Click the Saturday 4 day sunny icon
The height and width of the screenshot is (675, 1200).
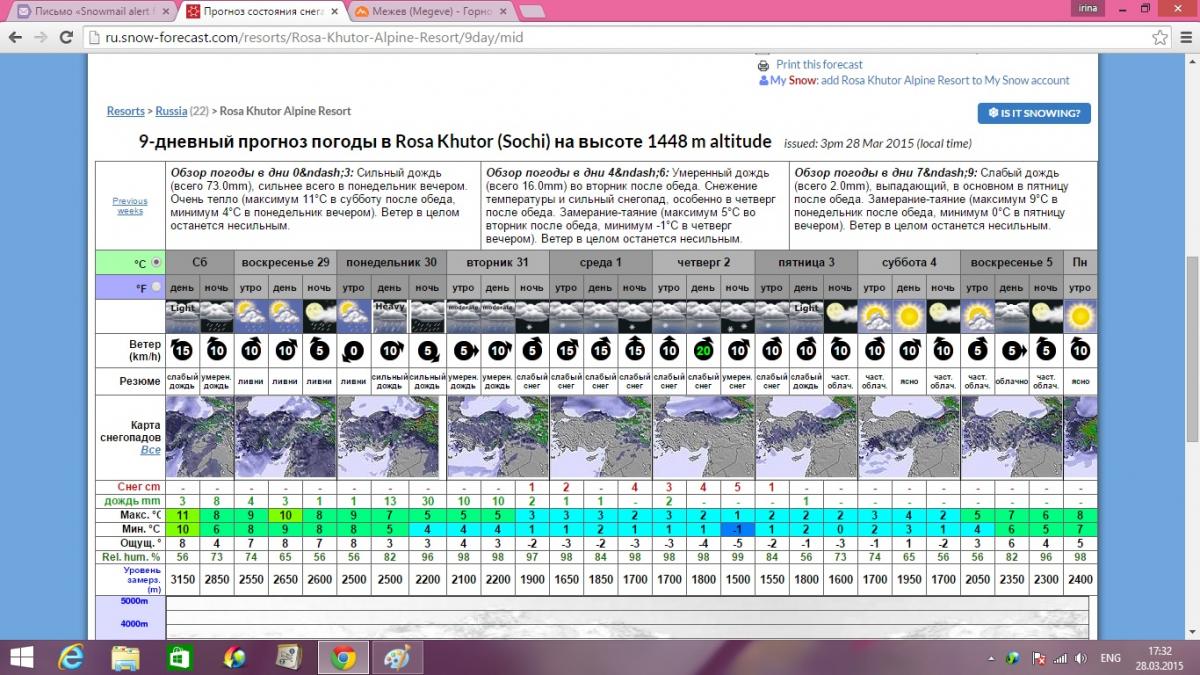pos(909,316)
